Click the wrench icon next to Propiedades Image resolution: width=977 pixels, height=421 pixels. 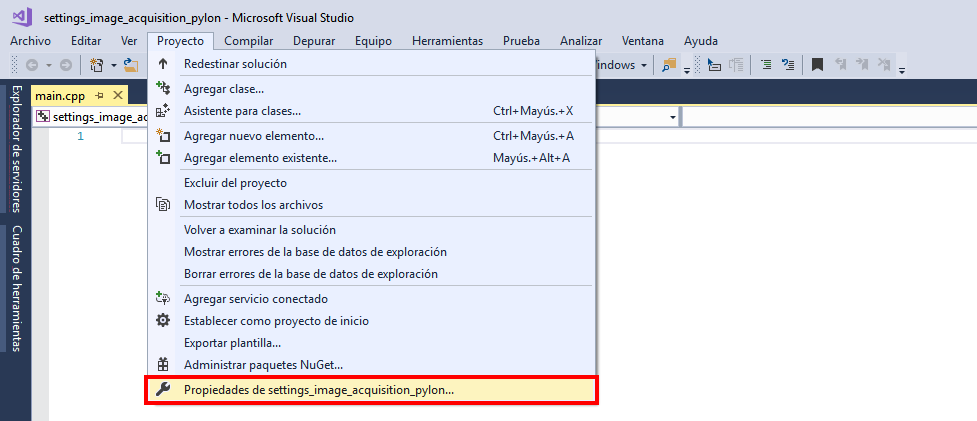163,390
